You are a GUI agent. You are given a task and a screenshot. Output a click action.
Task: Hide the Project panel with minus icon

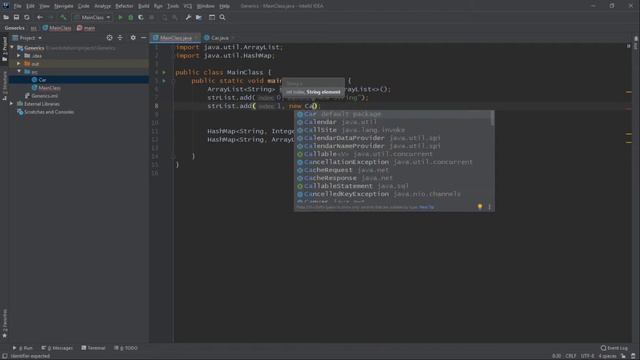(144, 38)
